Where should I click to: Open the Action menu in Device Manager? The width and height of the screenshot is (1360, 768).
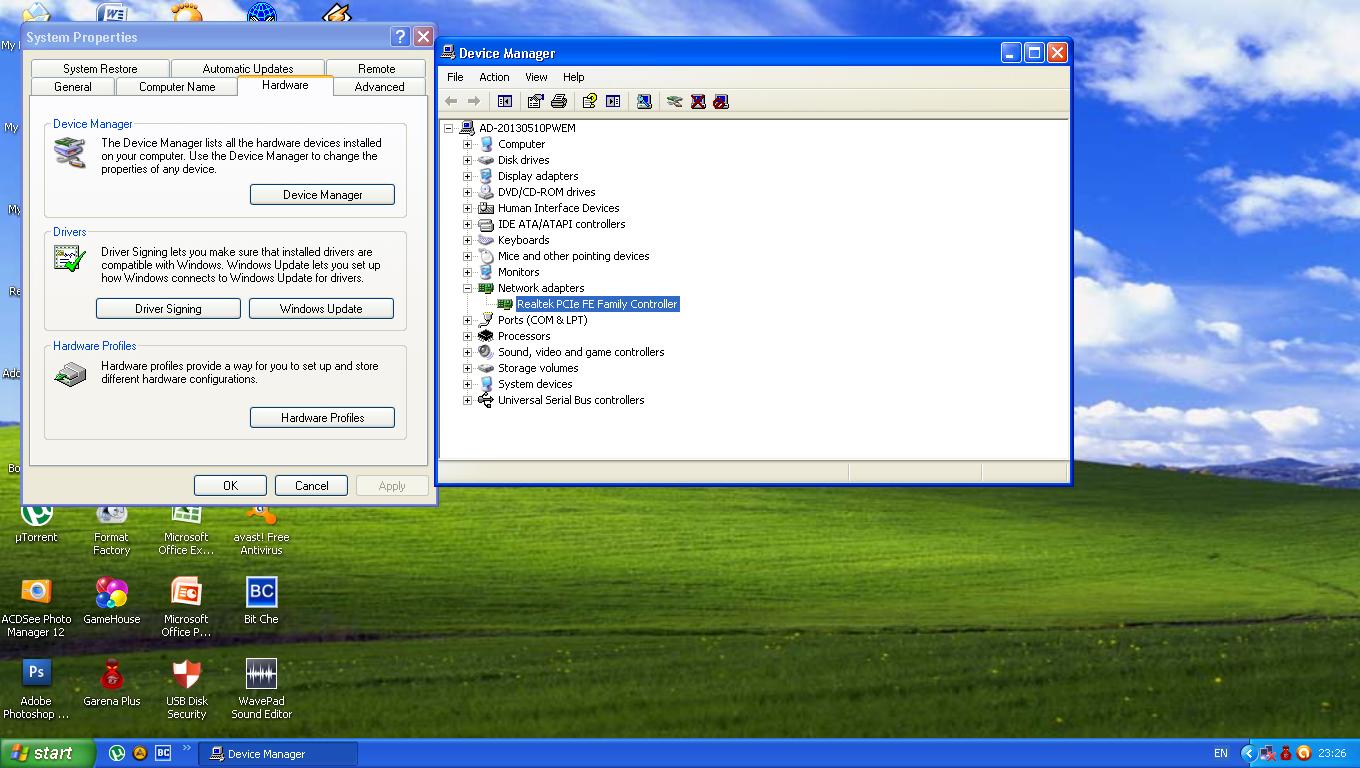494,77
